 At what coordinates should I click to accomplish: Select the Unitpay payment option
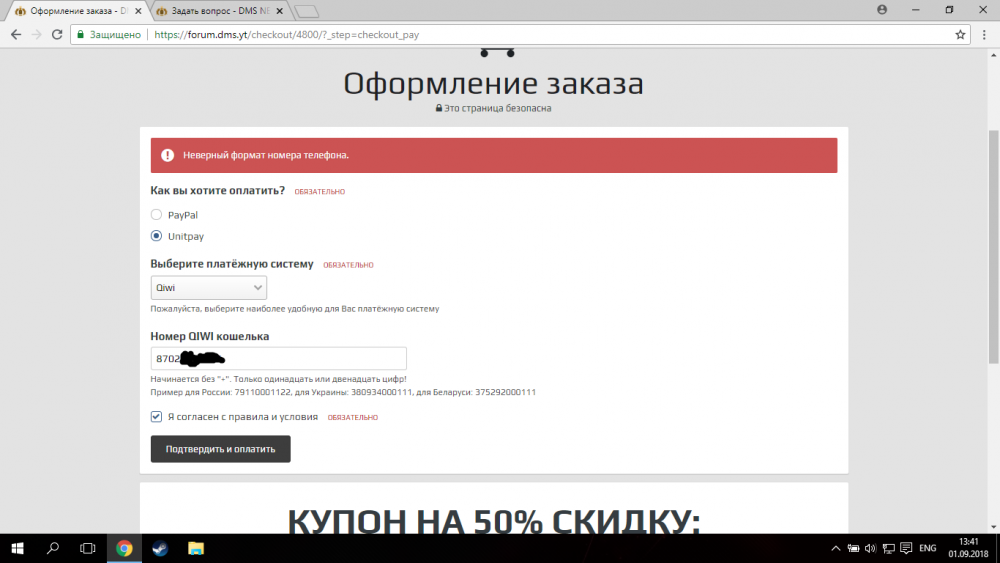(x=156, y=236)
